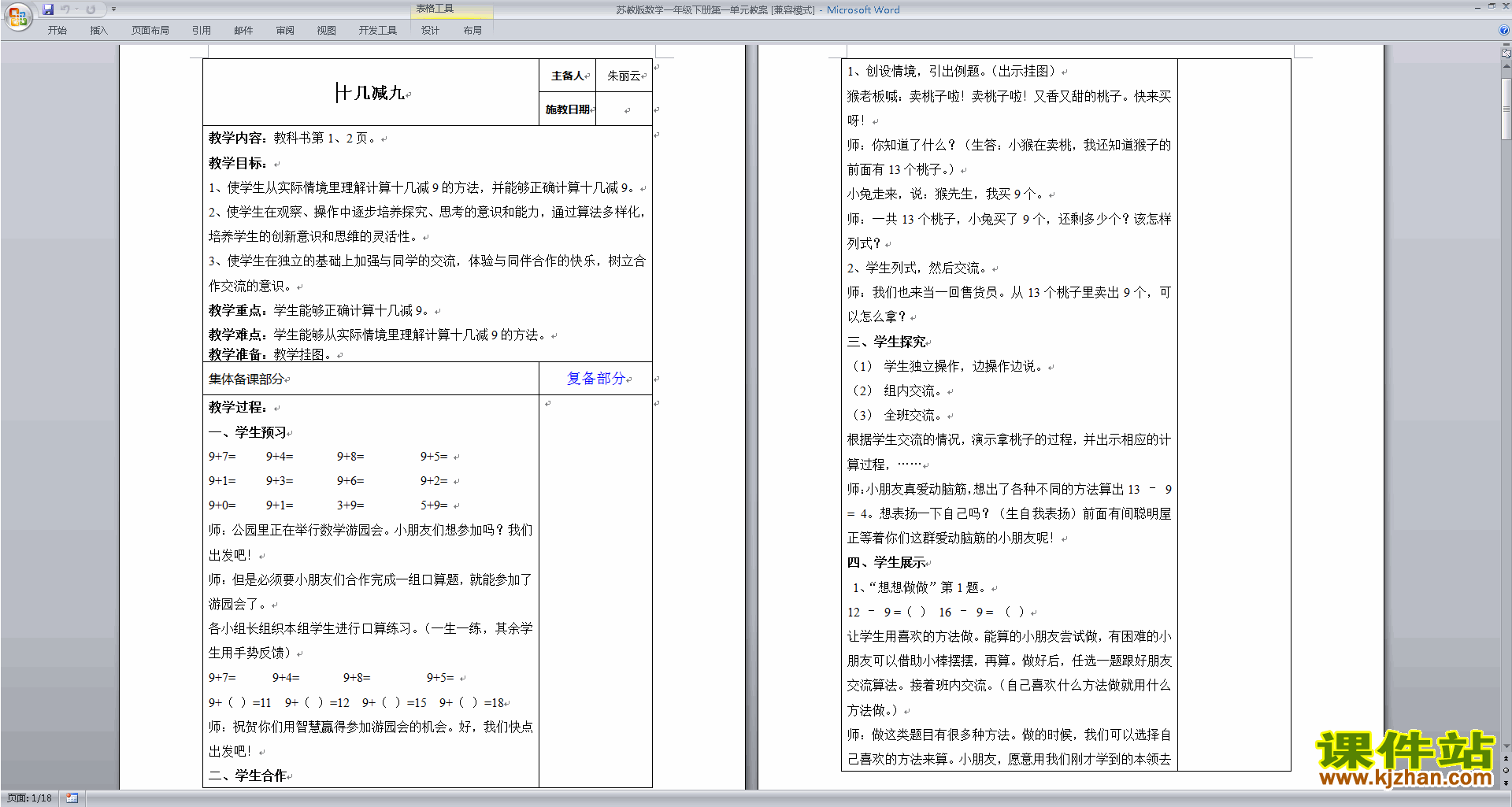The height and width of the screenshot is (807, 1512).
Task: Redo the previous action
Action: (x=91, y=9)
